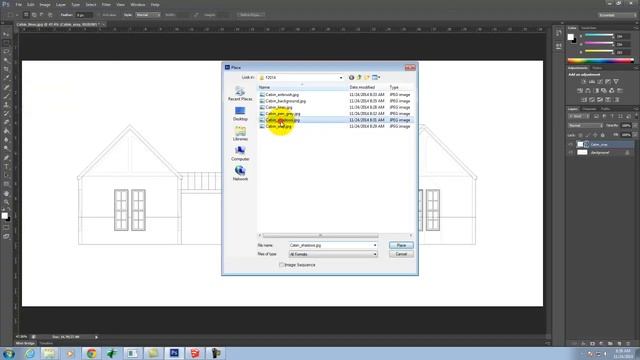Select the Eyedropper tool
The width and height of the screenshot is (640, 360).
[x=6, y=78]
